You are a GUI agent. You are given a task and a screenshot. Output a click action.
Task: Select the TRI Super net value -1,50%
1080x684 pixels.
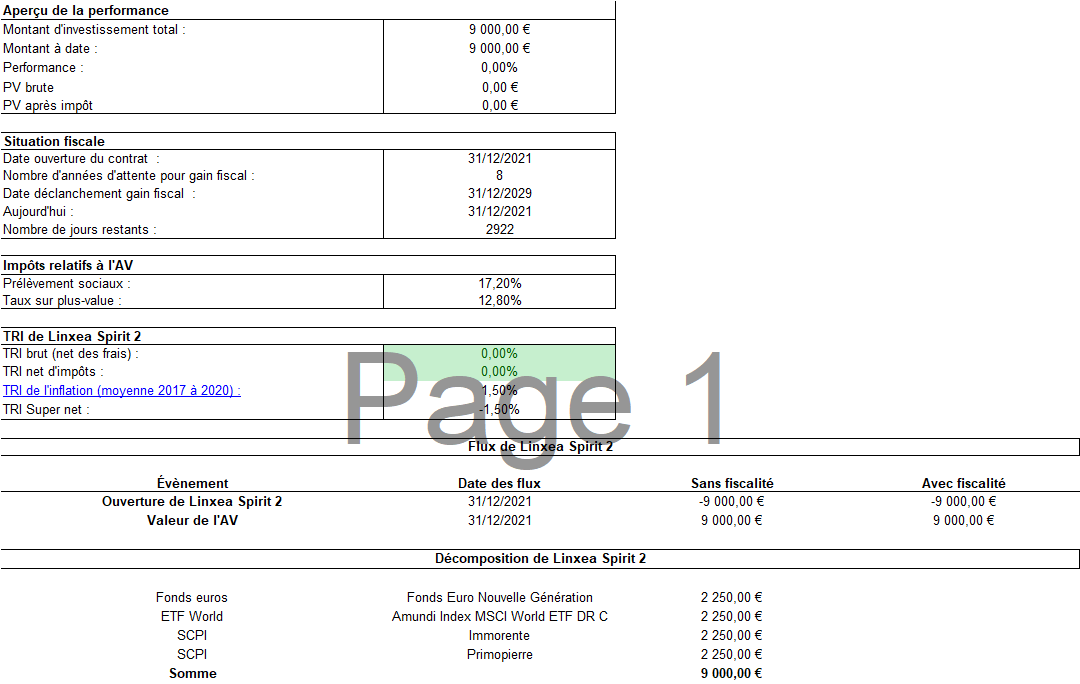point(499,409)
